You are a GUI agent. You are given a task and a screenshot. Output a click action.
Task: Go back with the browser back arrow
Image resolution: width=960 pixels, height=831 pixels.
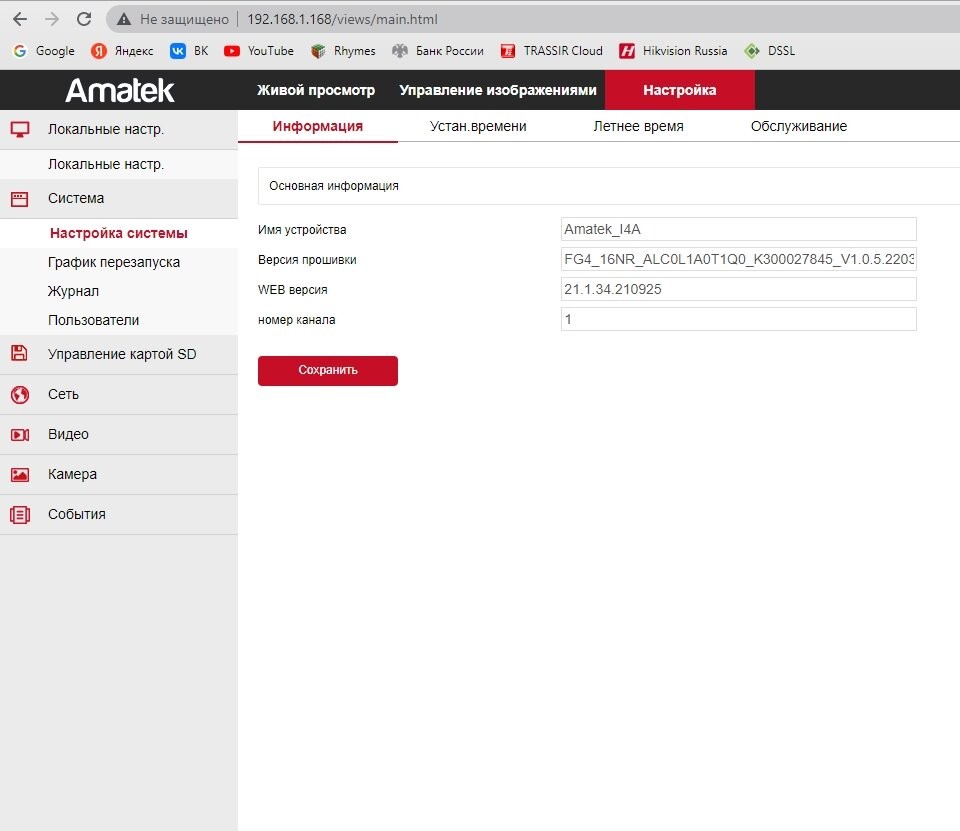coord(20,19)
